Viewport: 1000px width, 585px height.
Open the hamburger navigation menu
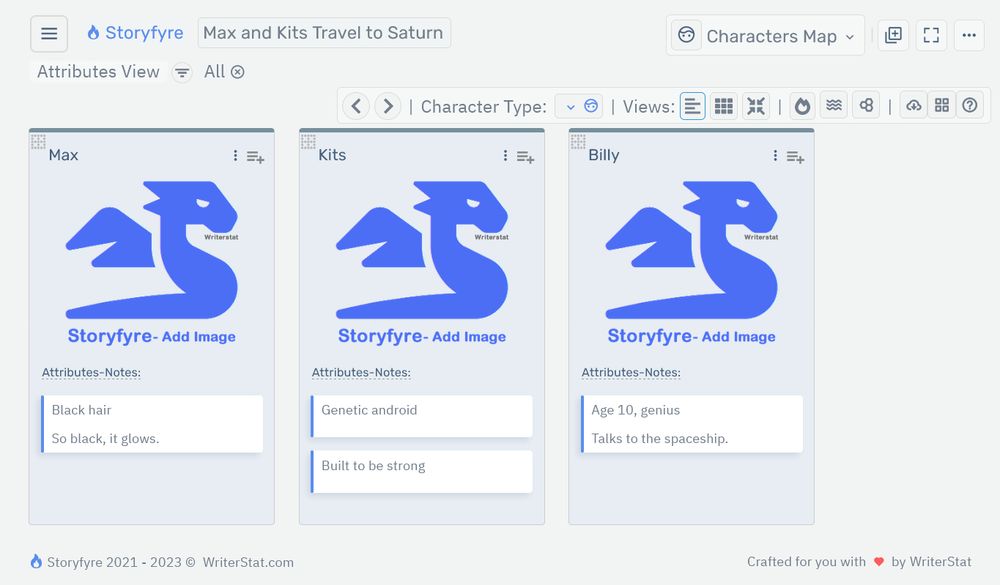click(49, 33)
